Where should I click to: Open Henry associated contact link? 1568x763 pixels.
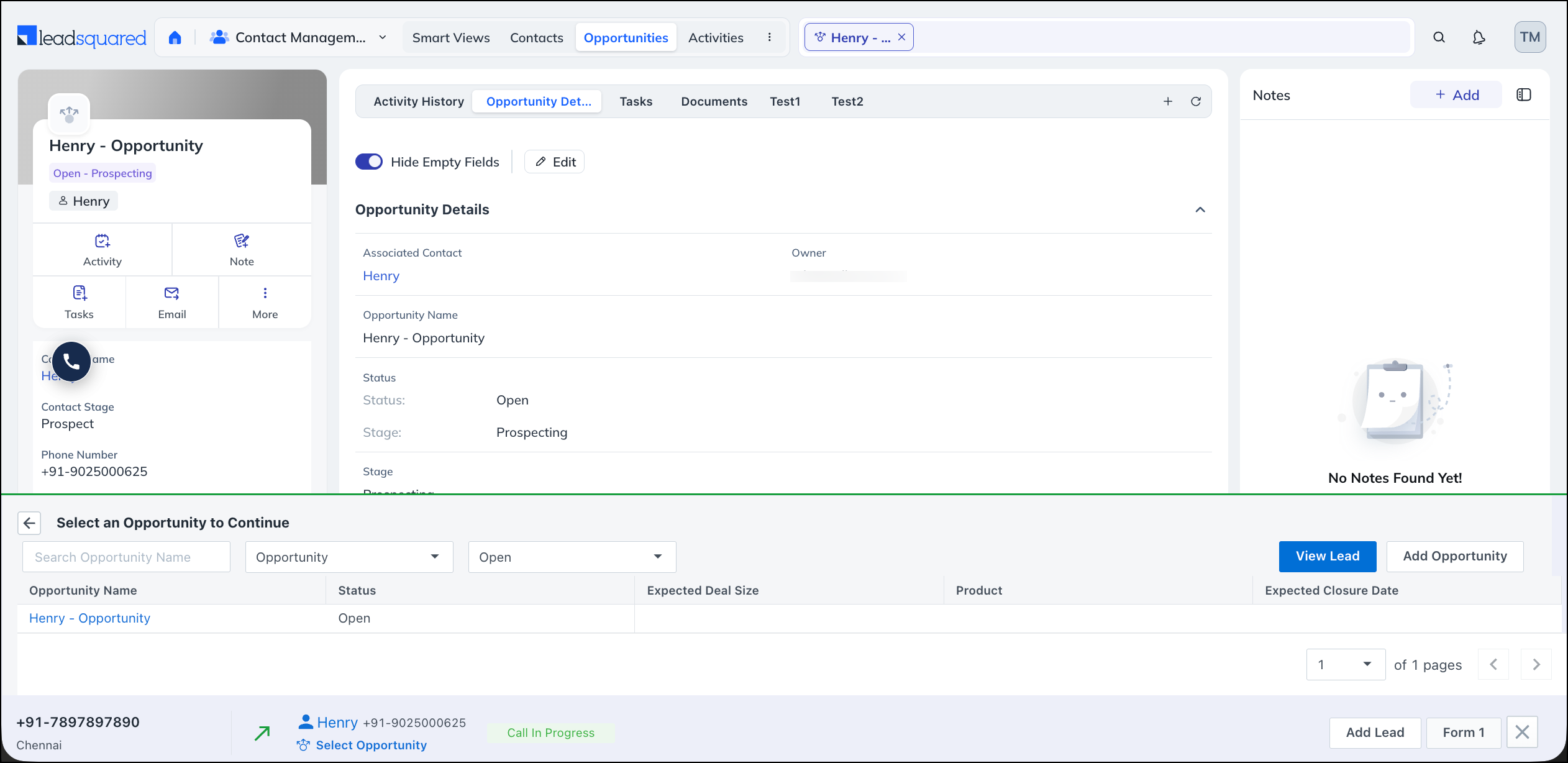pyautogui.click(x=381, y=276)
